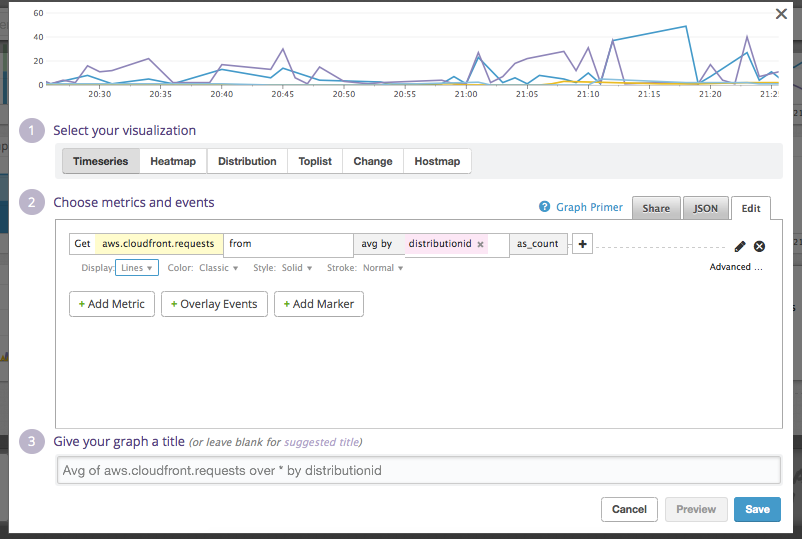Remove the query with the black X icon
The width and height of the screenshot is (802, 539).
point(759,246)
